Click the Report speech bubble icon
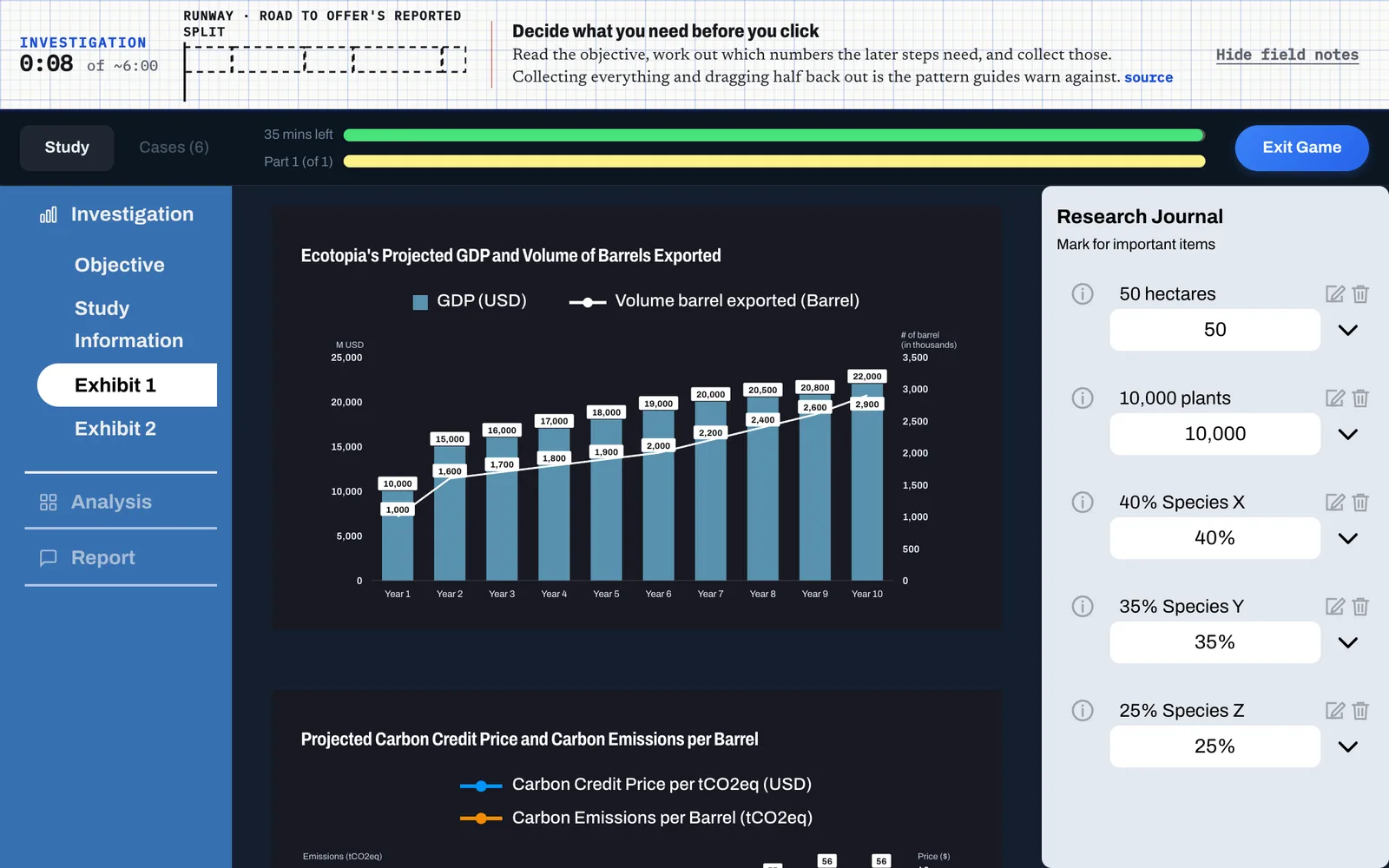 pos(49,557)
